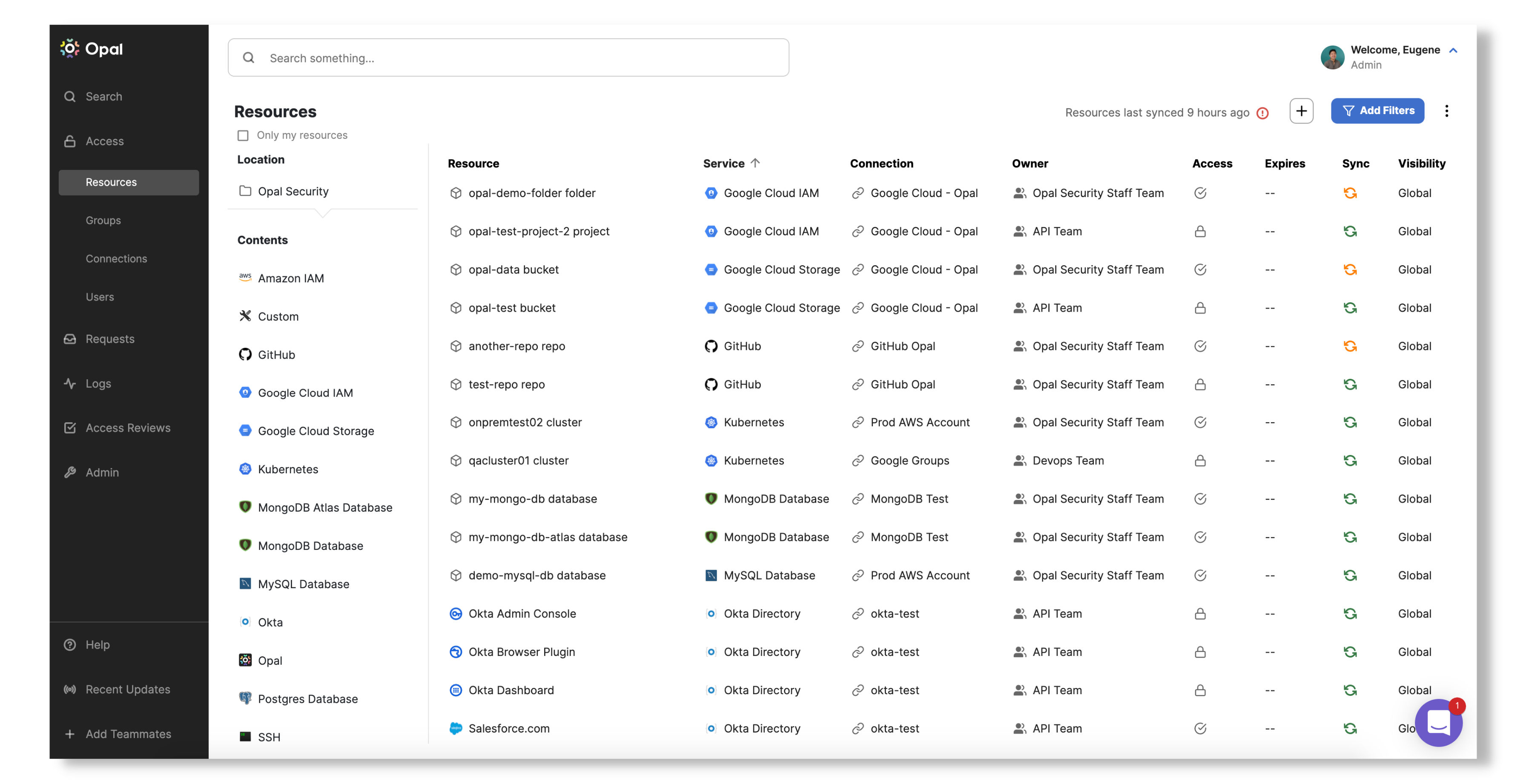Viewport: 1526px width, 784px height.
Task: Open Access Reviews in the sidebar
Action: point(127,427)
